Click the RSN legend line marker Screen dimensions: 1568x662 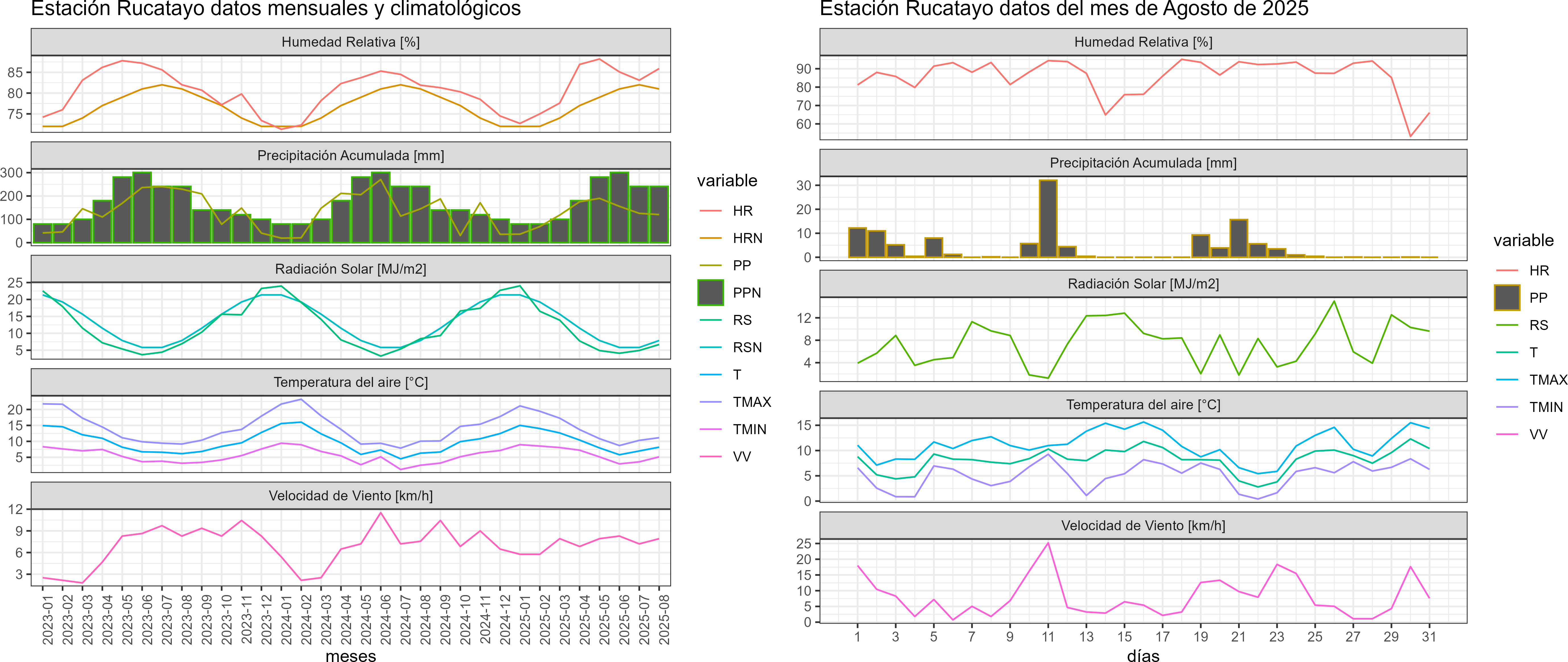point(710,347)
